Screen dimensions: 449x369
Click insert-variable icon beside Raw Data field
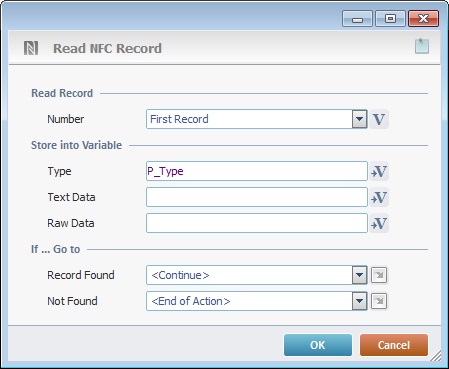tap(379, 223)
